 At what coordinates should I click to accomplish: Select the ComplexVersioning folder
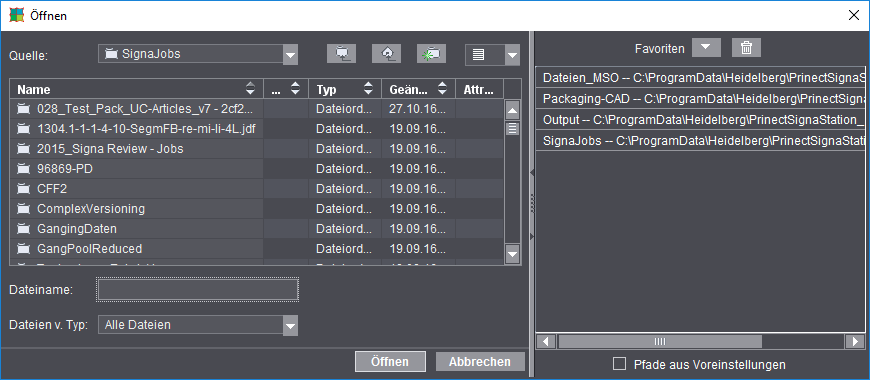coord(136,209)
